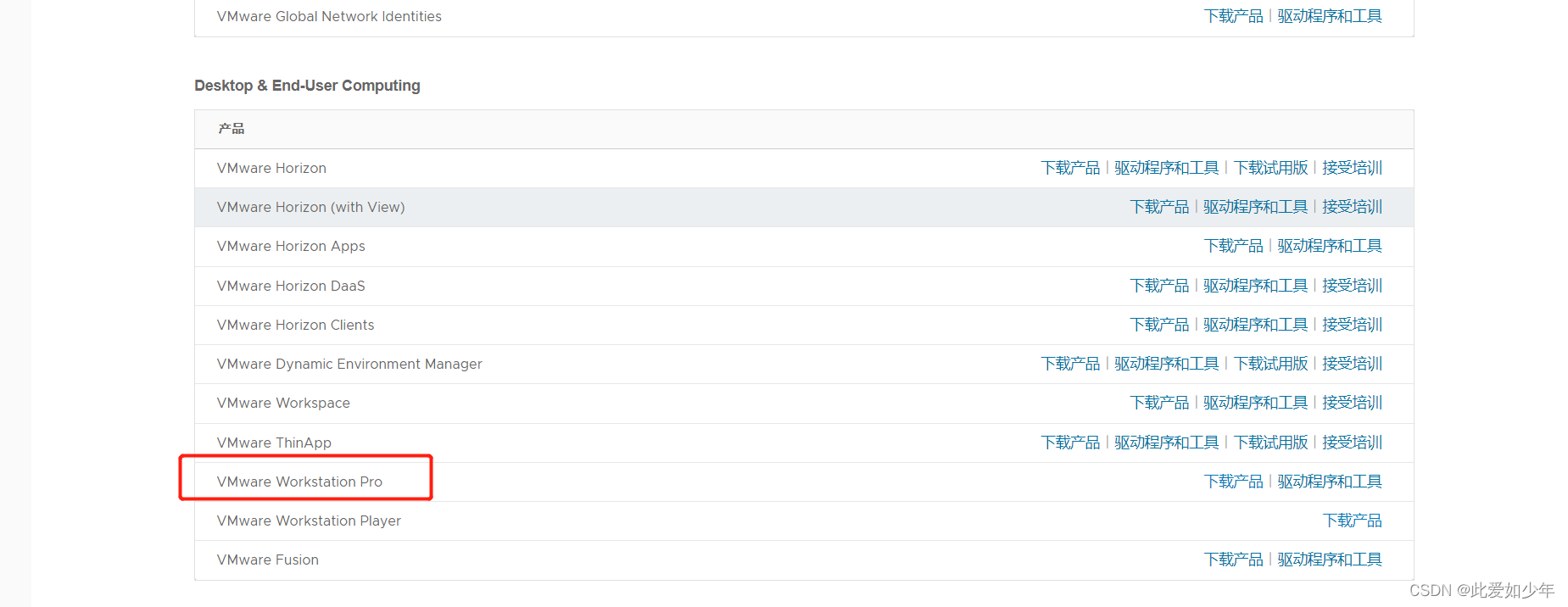Click 驱动程序和工具 for VMware Workstation Pro
This screenshot has width=1568, height=607.
pos(1329,482)
